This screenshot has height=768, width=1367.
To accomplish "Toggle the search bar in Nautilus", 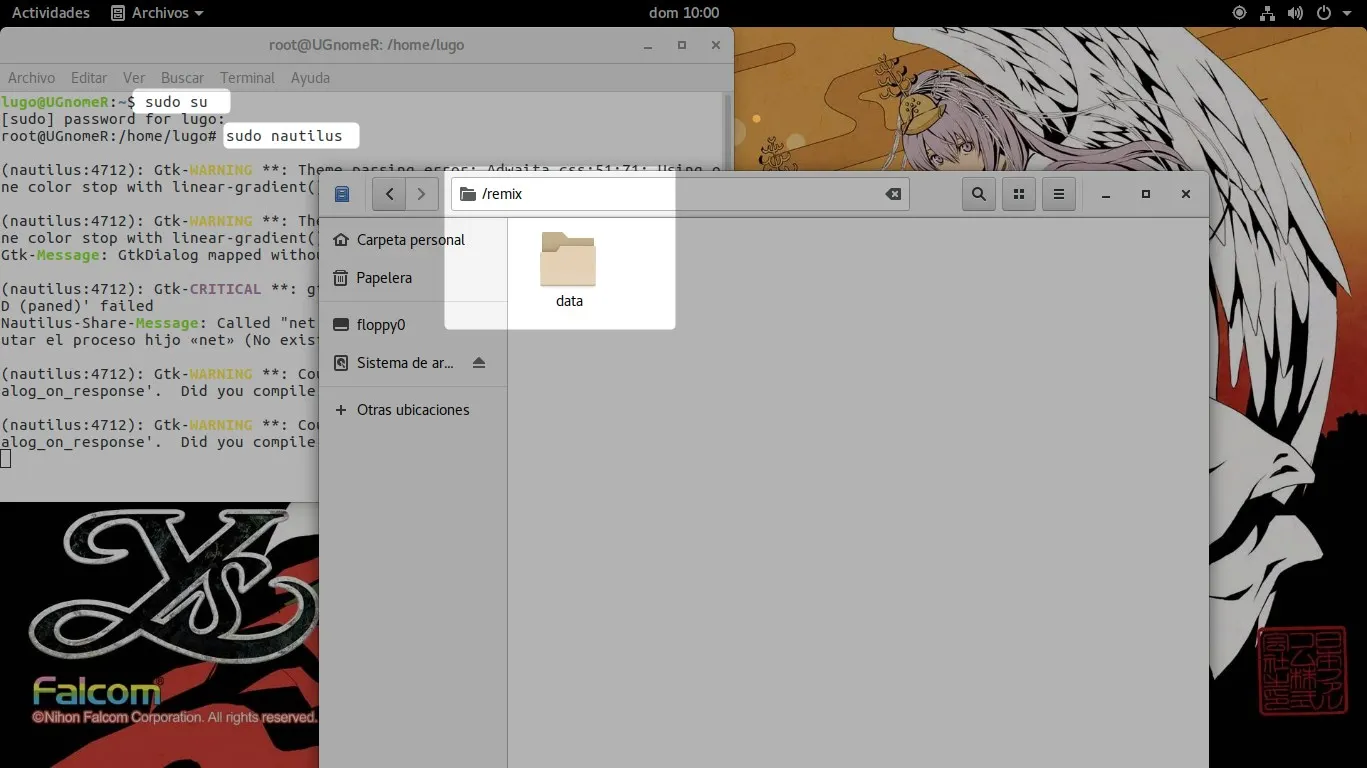I will [978, 194].
